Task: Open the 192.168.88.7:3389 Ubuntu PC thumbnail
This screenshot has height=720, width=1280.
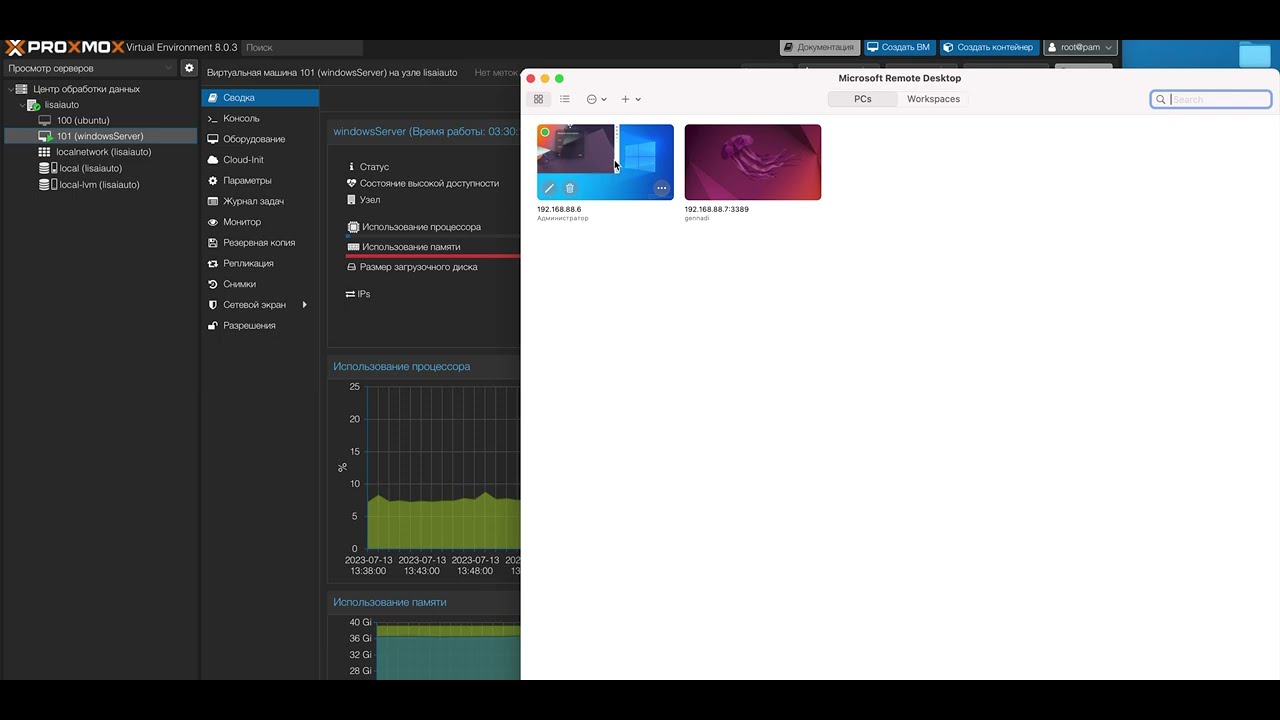Action: [753, 162]
